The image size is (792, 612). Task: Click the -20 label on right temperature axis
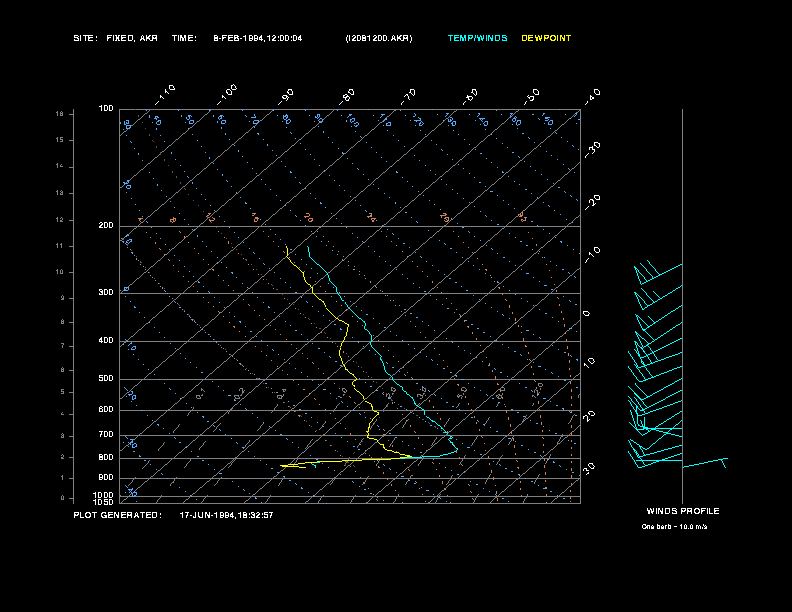(592, 202)
